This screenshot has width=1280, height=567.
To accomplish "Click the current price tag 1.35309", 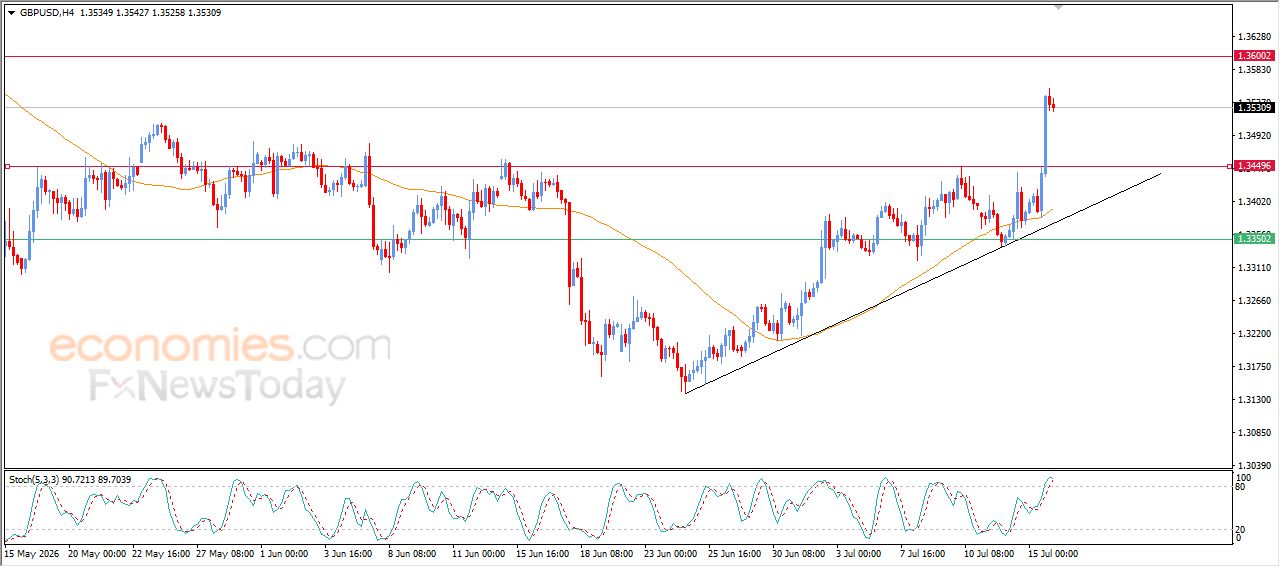I will tap(1255, 107).
